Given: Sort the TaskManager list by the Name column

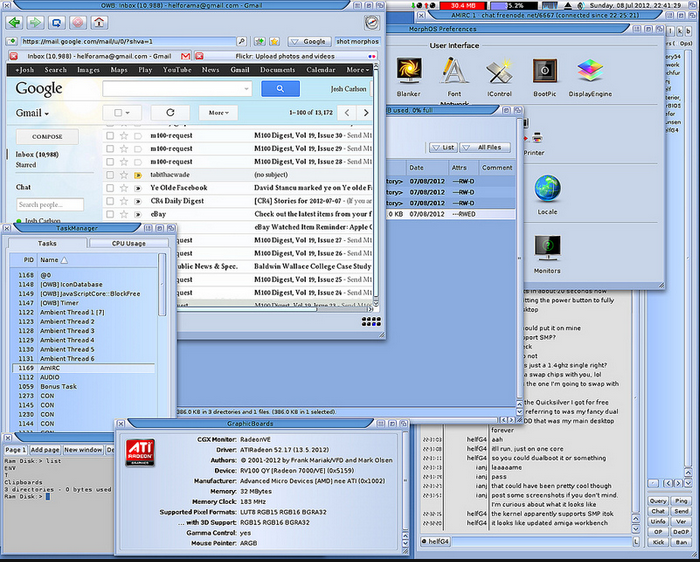Looking at the screenshot, I should pyautogui.click(x=54, y=260).
